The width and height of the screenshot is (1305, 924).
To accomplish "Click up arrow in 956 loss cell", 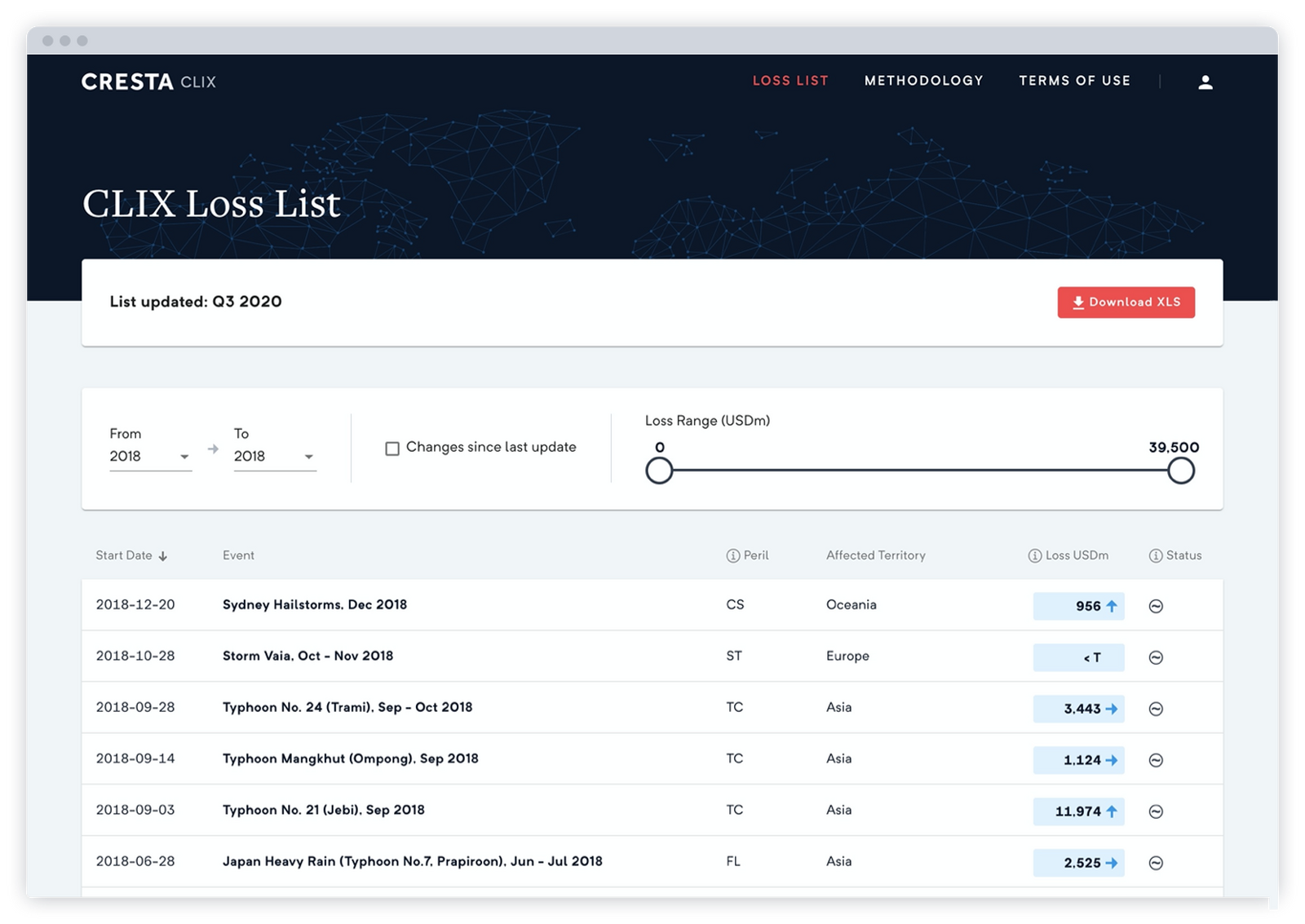I will pos(1111,606).
